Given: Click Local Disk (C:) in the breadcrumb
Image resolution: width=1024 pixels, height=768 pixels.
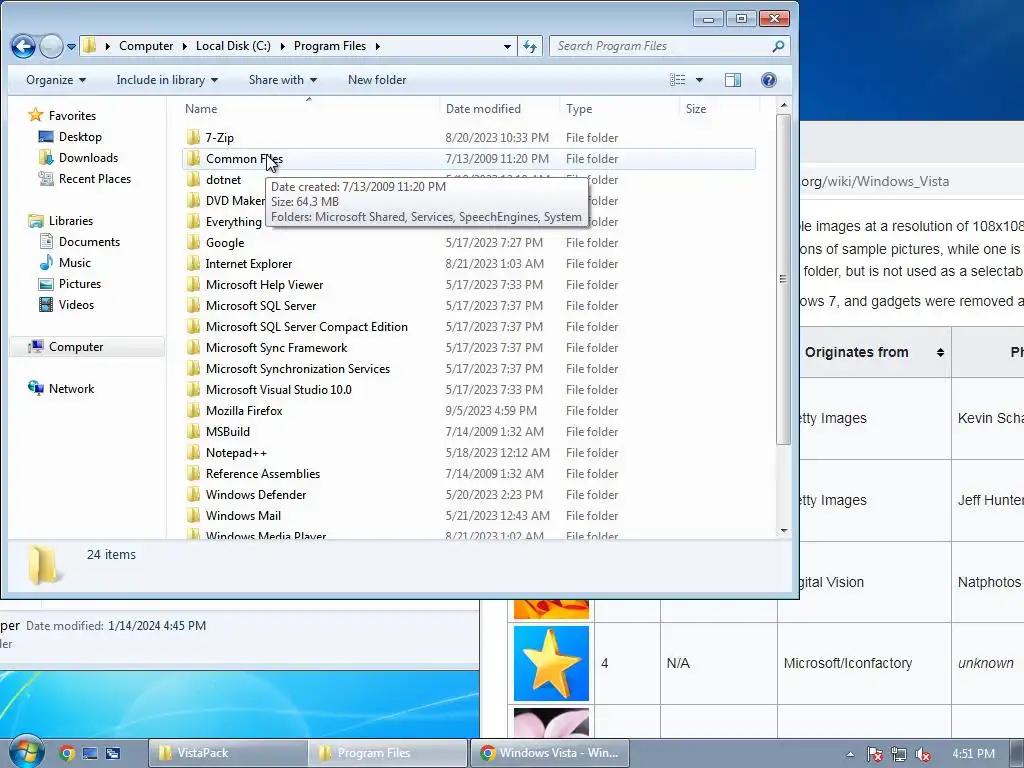Looking at the screenshot, I should click(x=233, y=46).
